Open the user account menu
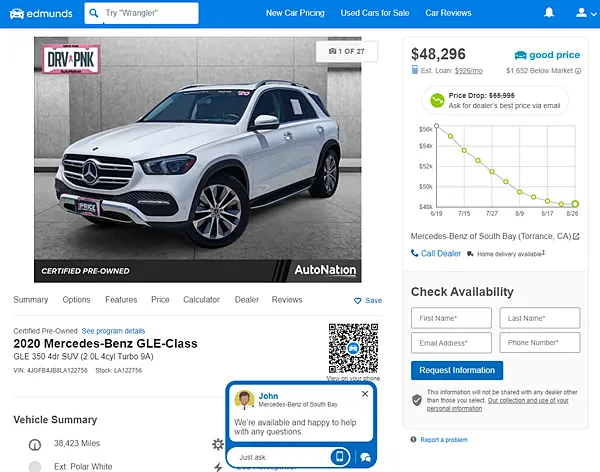Image resolution: width=600 pixels, height=472 pixels. click(585, 13)
